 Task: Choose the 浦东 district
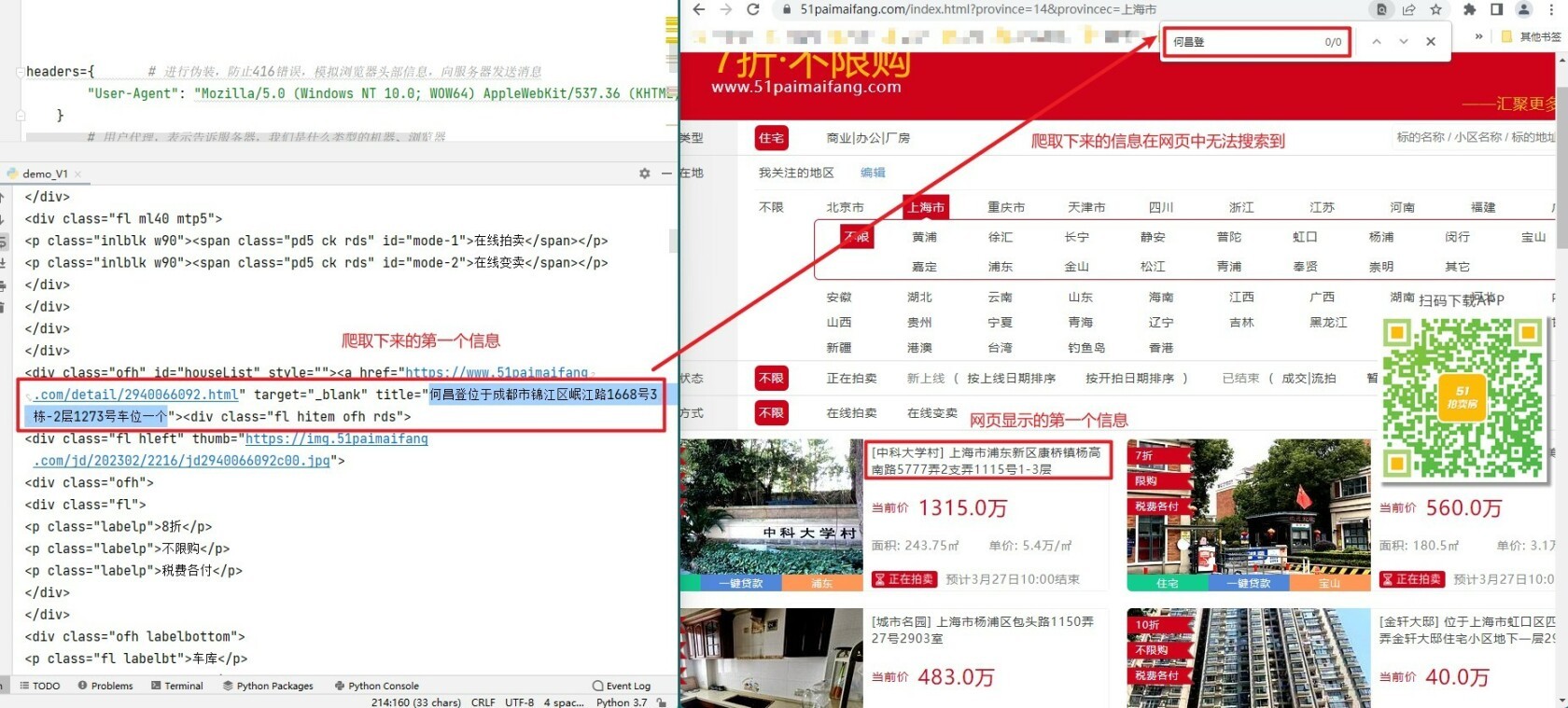pyautogui.click(x=1001, y=267)
